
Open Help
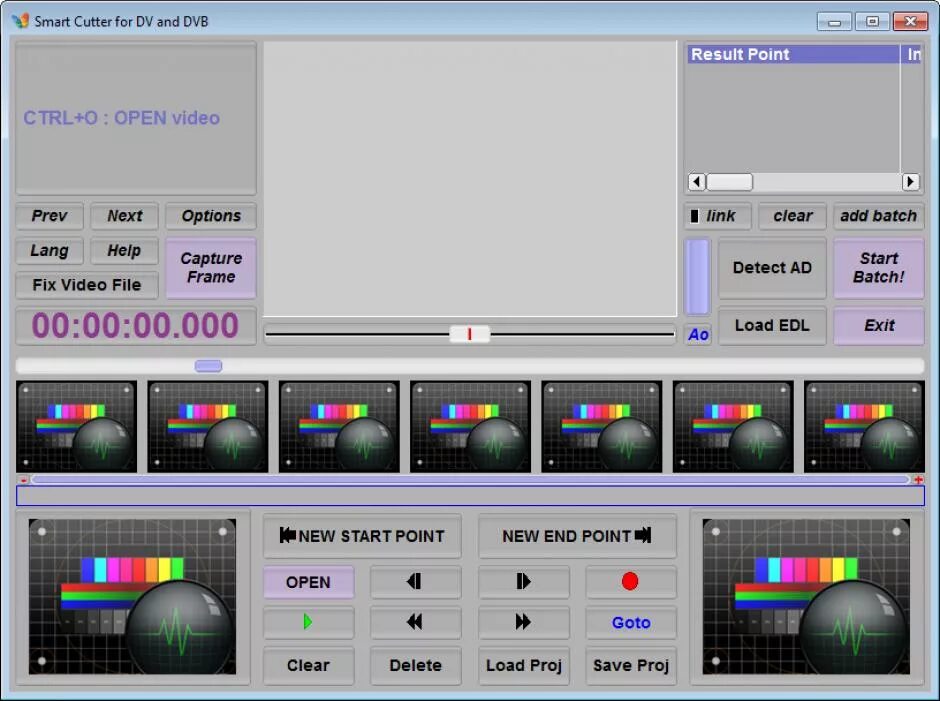point(124,251)
